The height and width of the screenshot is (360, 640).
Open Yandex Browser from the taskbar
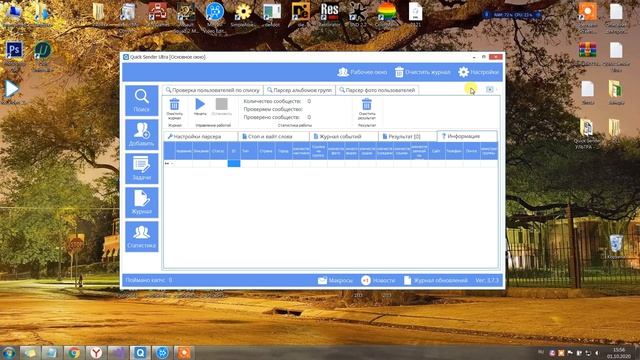pyautogui.click(x=96, y=352)
